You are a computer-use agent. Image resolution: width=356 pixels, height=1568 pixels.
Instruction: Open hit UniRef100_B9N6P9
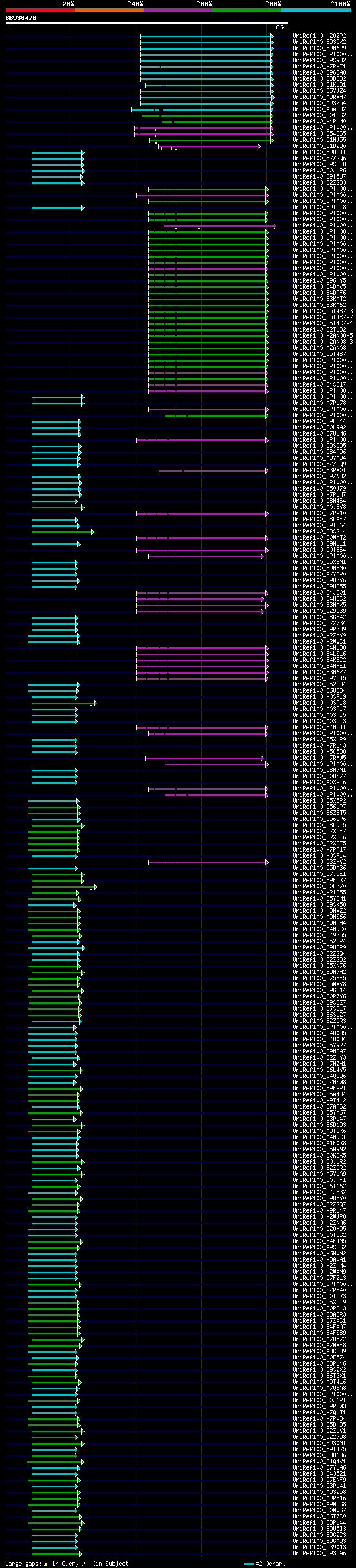(319, 48)
